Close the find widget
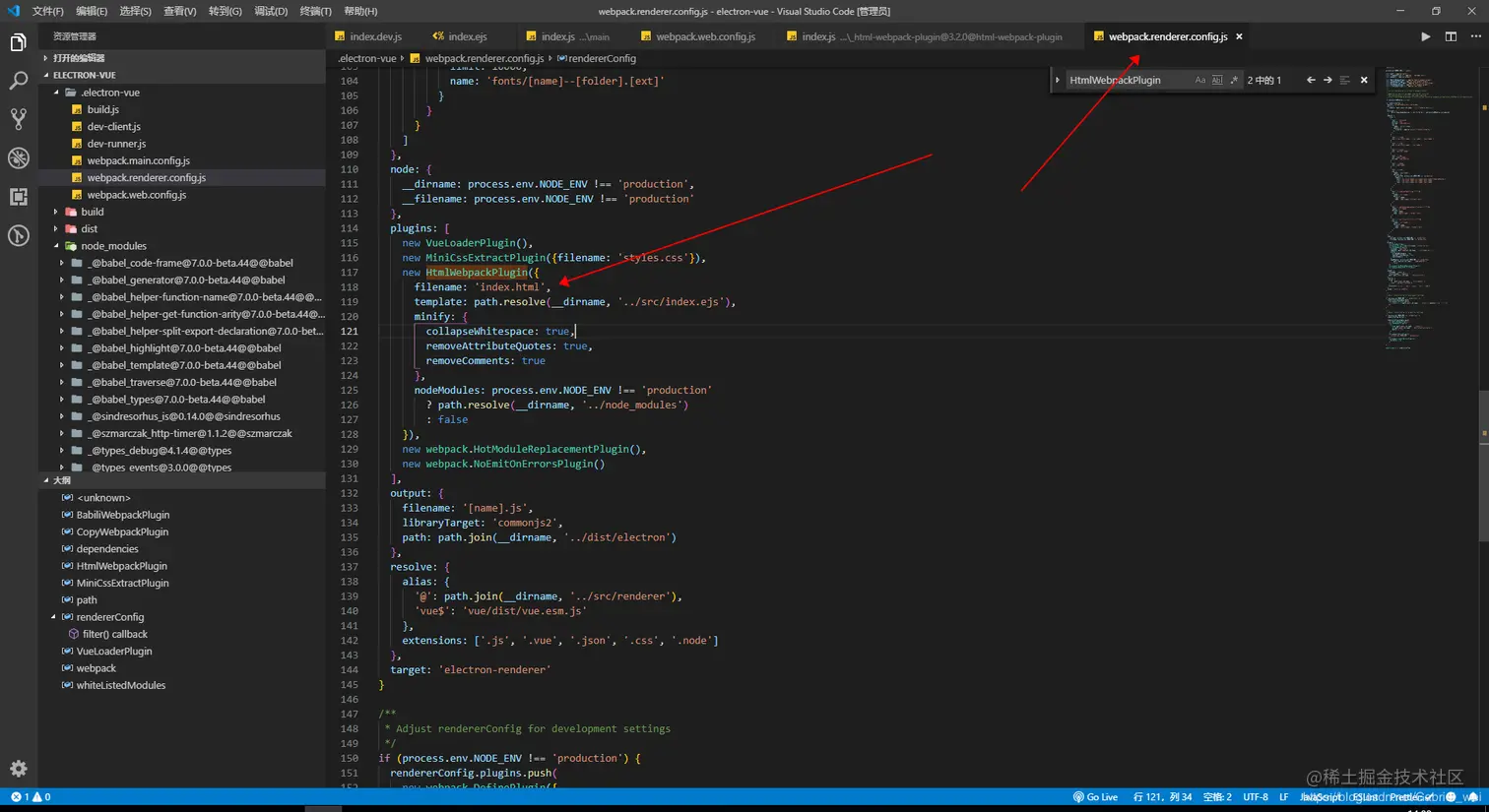Screen dimensions: 1489x812 (x=1364, y=80)
